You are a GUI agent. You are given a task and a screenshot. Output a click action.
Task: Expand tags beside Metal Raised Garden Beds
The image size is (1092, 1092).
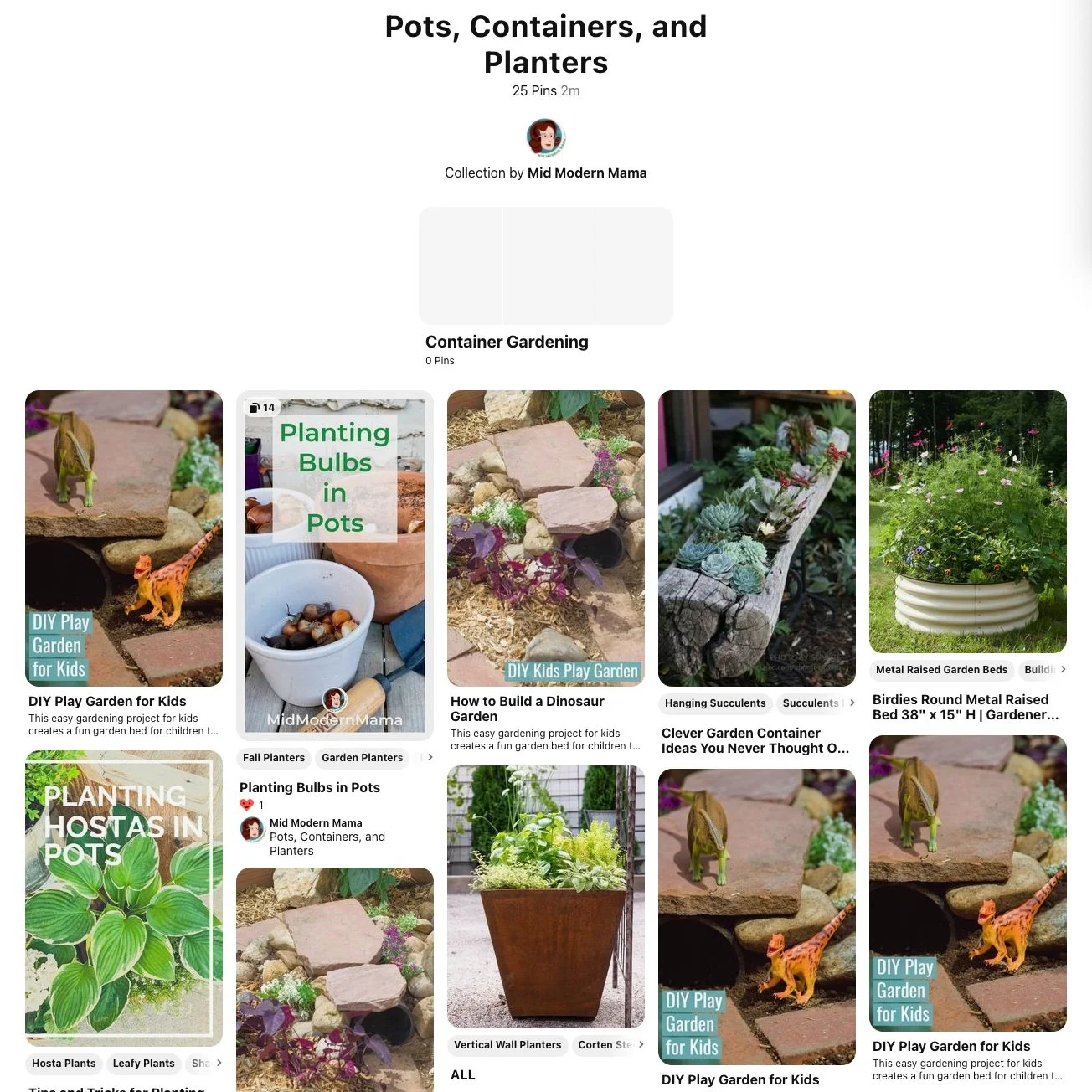(1063, 669)
